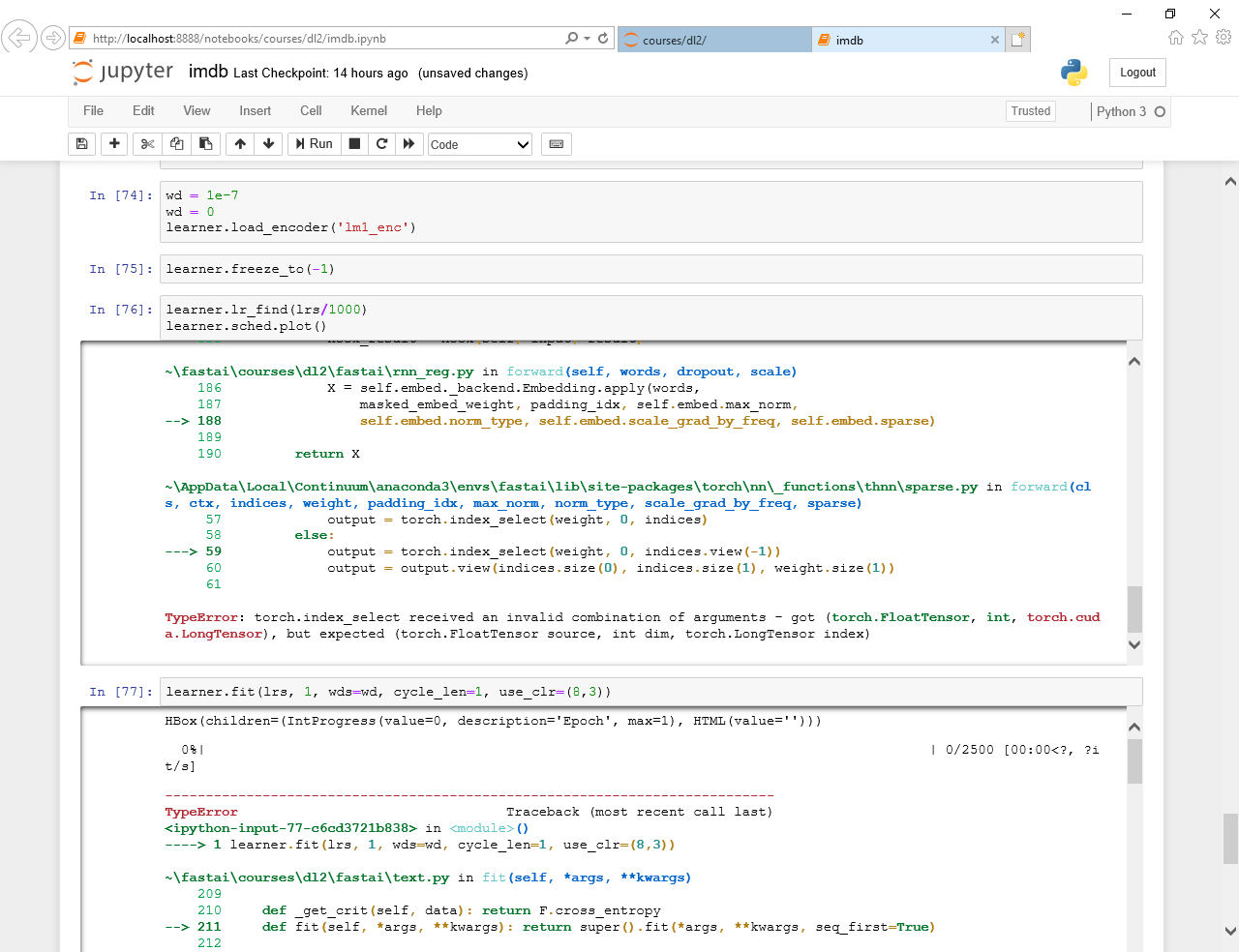This screenshot has height=952, width=1239.
Task: Paste cells below icon
Action: tap(205, 144)
